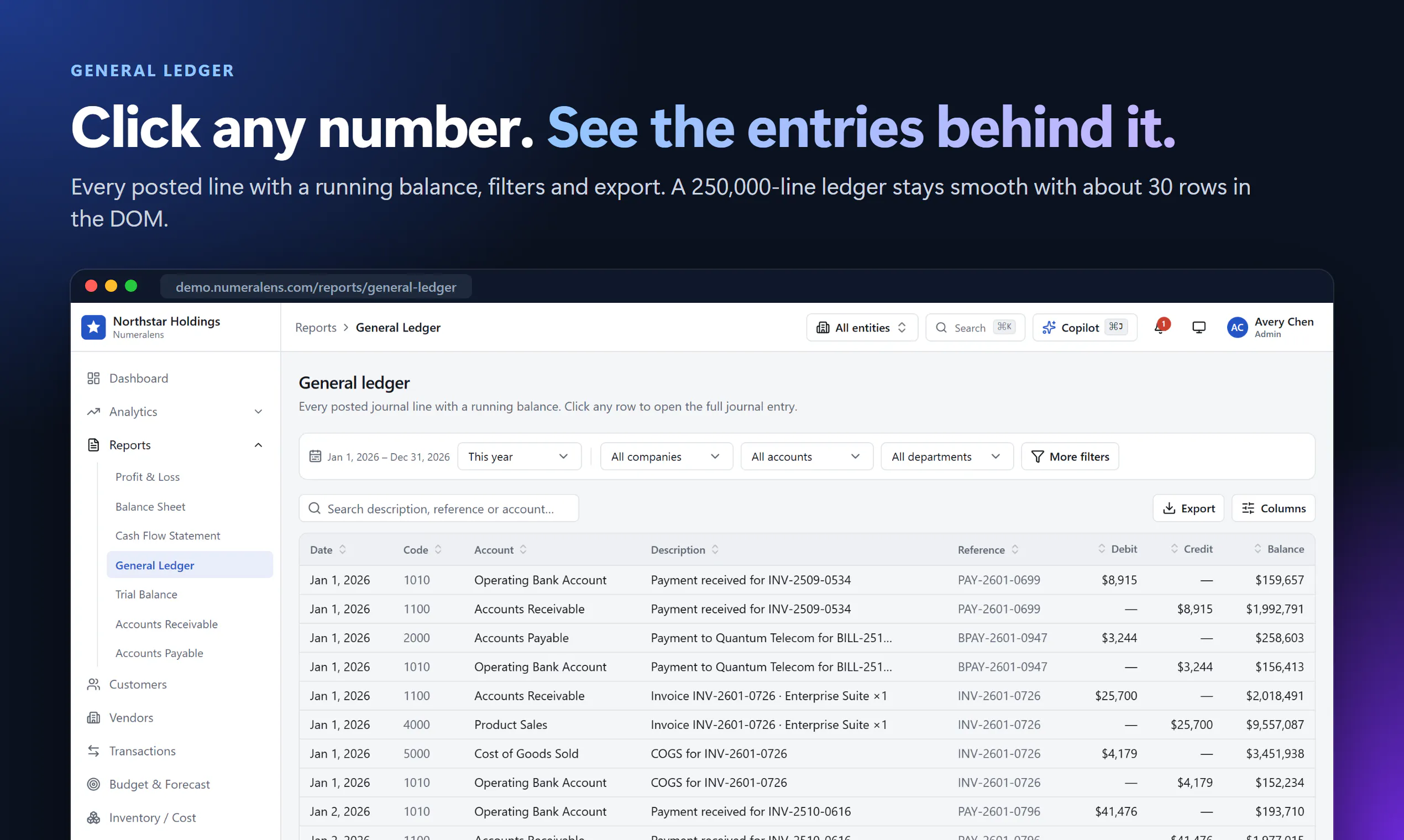Viewport: 1404px width, 840px height.
Task: Open the All companies dropdown
Action: 666,456
